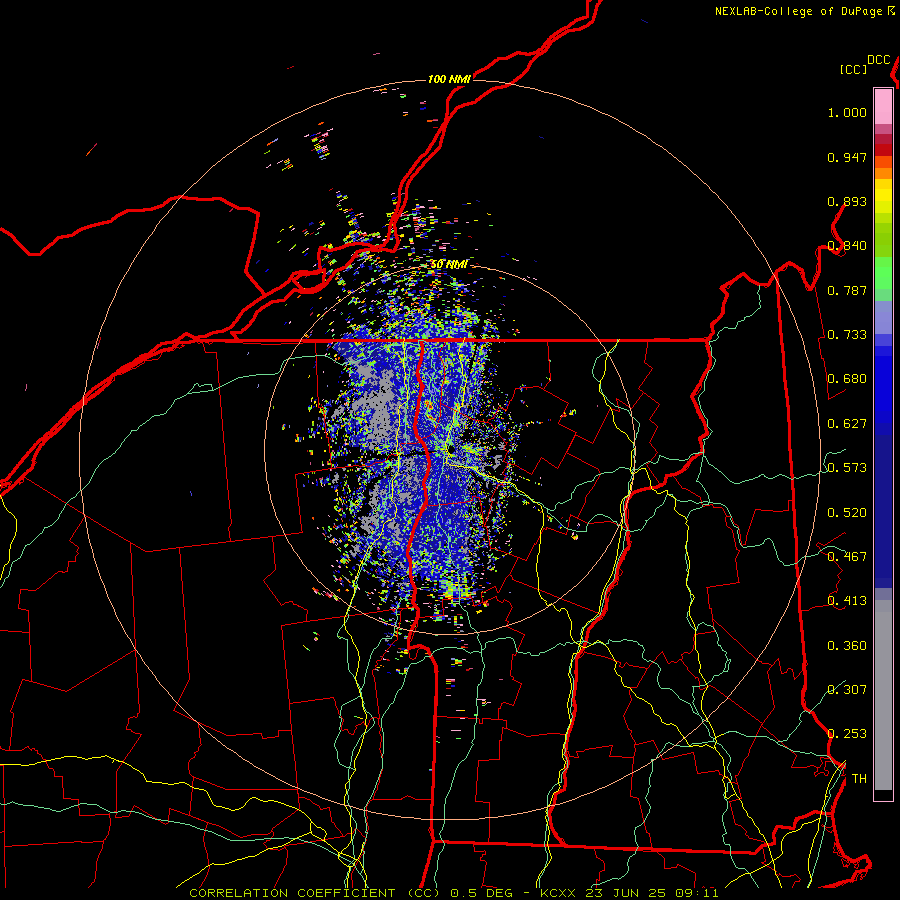900x900 pixels.
Task: Select the 0.840 legend value
Action: [x=847, y=246]
